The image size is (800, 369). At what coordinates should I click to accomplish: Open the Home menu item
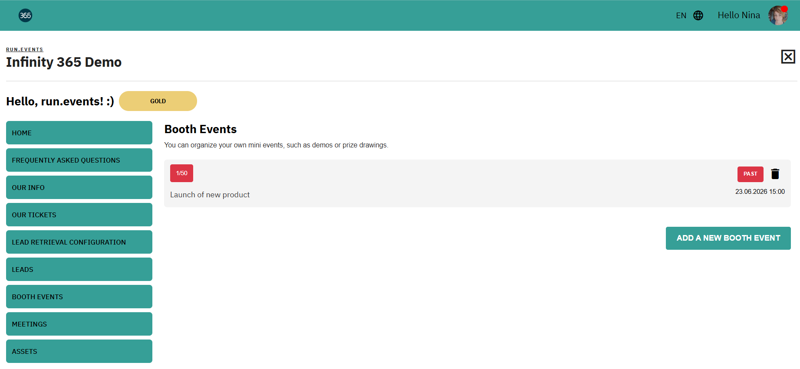(x=79, y=133)
